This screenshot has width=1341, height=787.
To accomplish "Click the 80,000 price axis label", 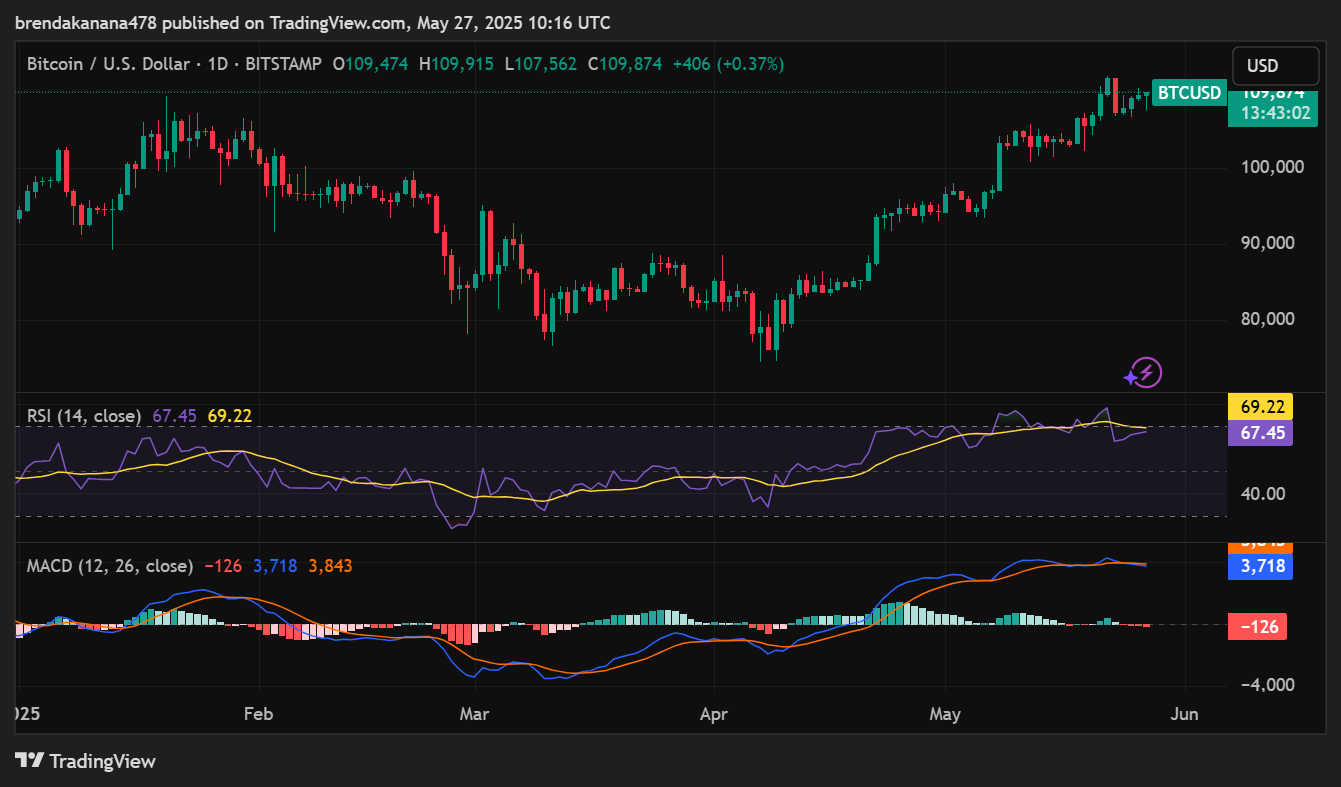I will point(1270,319).
